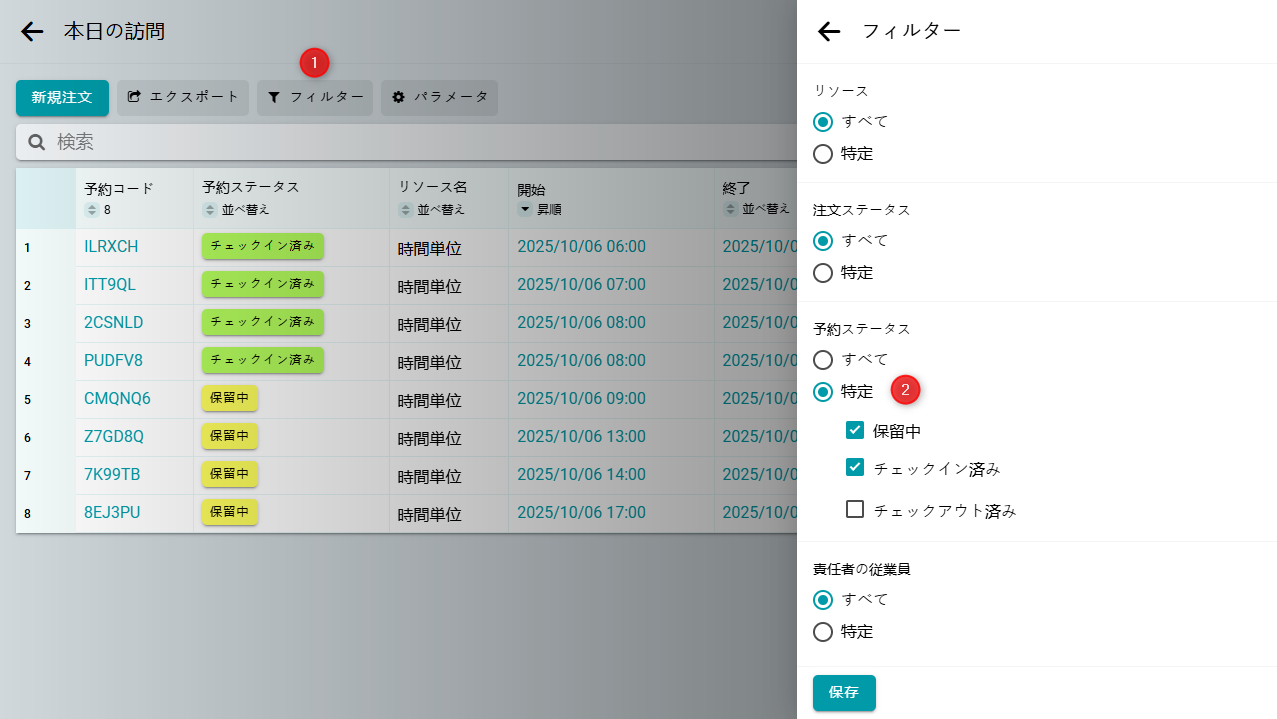Select 特定 under 責任者の従業員 section

click(x=823, y=632)
